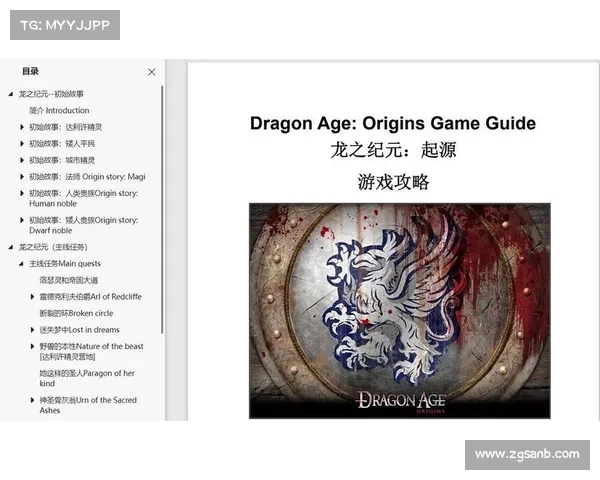Click the outline panel vertical scrollbar
The image size is (600, 480).
pyautogui.click(x=162, y=209)
